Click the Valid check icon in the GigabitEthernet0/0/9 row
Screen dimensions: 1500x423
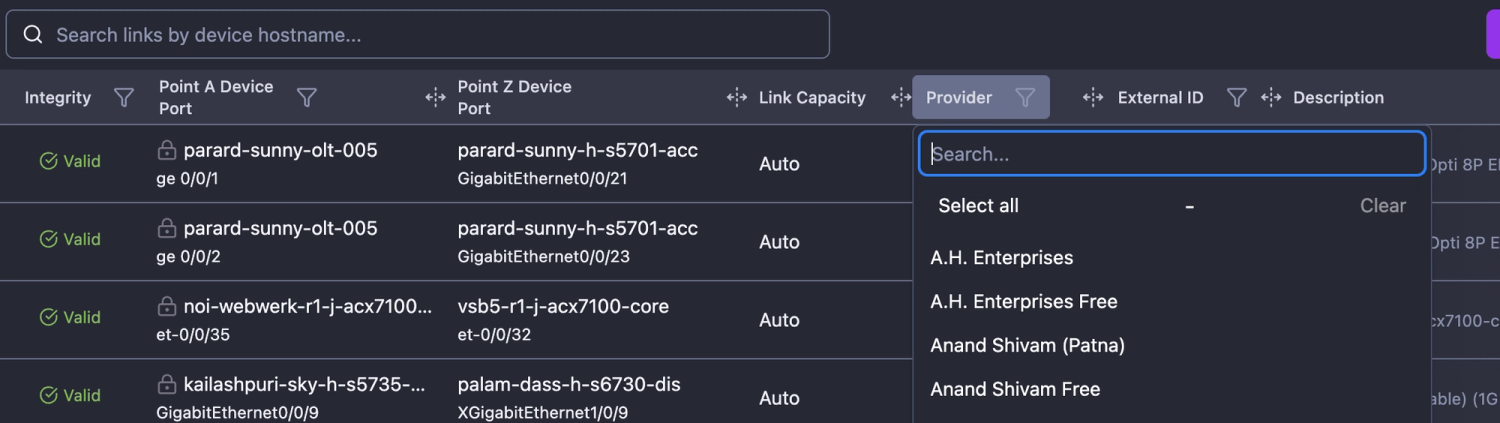(48, 395)
